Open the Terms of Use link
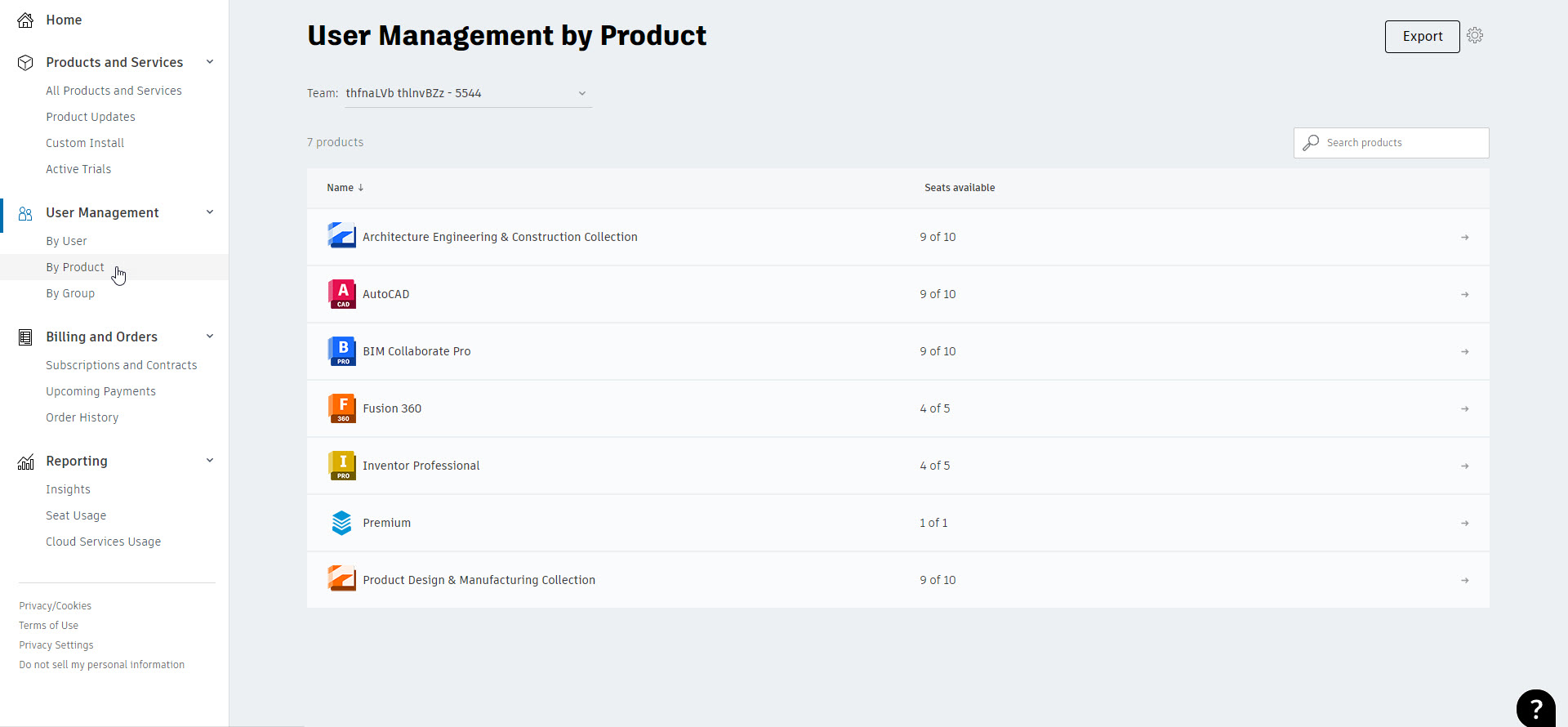 coord(49,626)
